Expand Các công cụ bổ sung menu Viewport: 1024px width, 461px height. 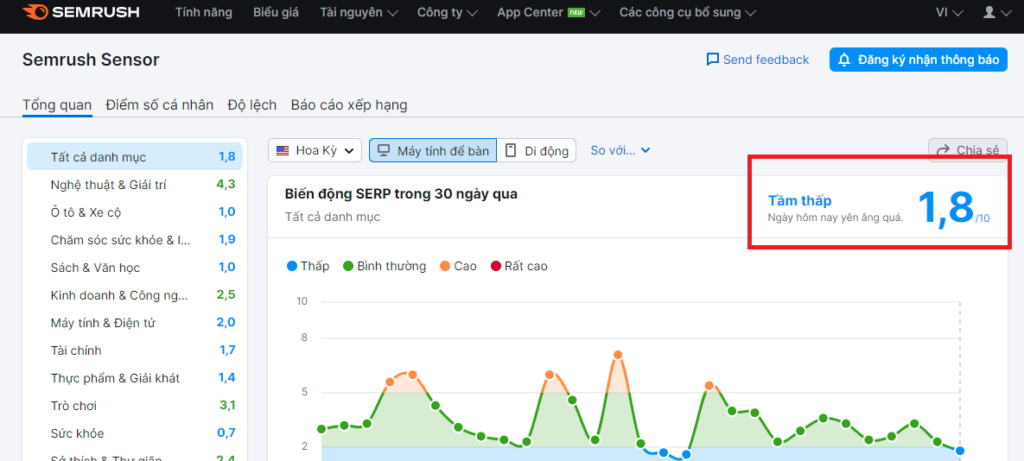pos(688,12)
